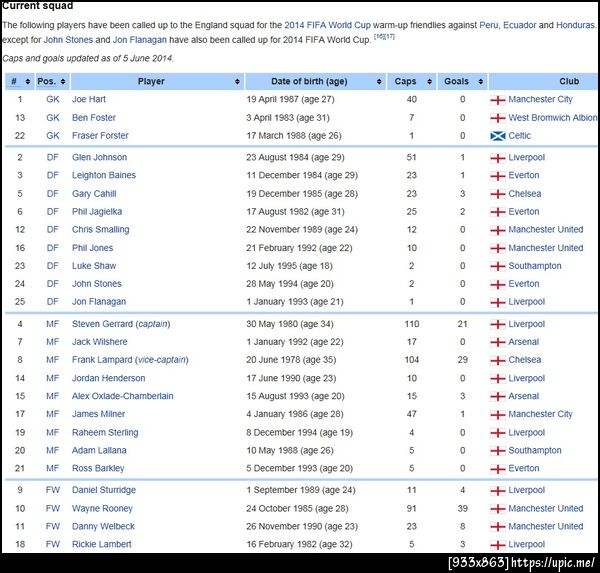This screenshot has width=600, height=573.
Task: Open Luke Shaw's player page
Action: coord(94,266)
